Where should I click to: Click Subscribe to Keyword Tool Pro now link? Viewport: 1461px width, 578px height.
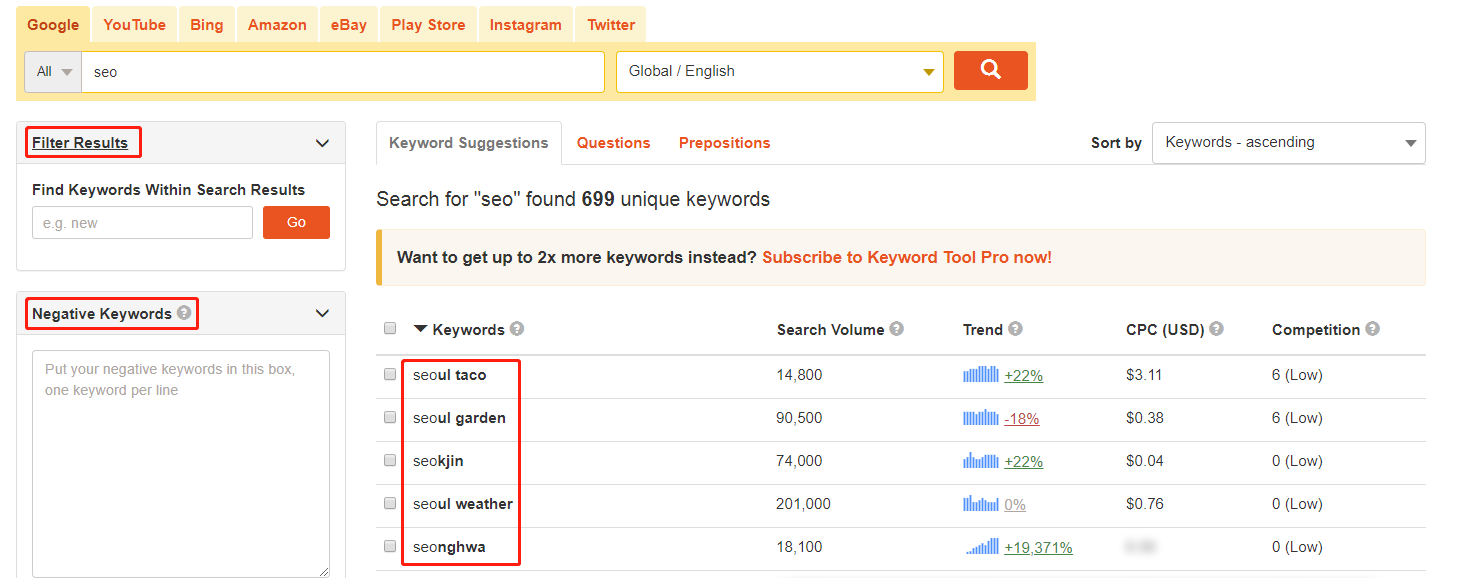point(907,257)
